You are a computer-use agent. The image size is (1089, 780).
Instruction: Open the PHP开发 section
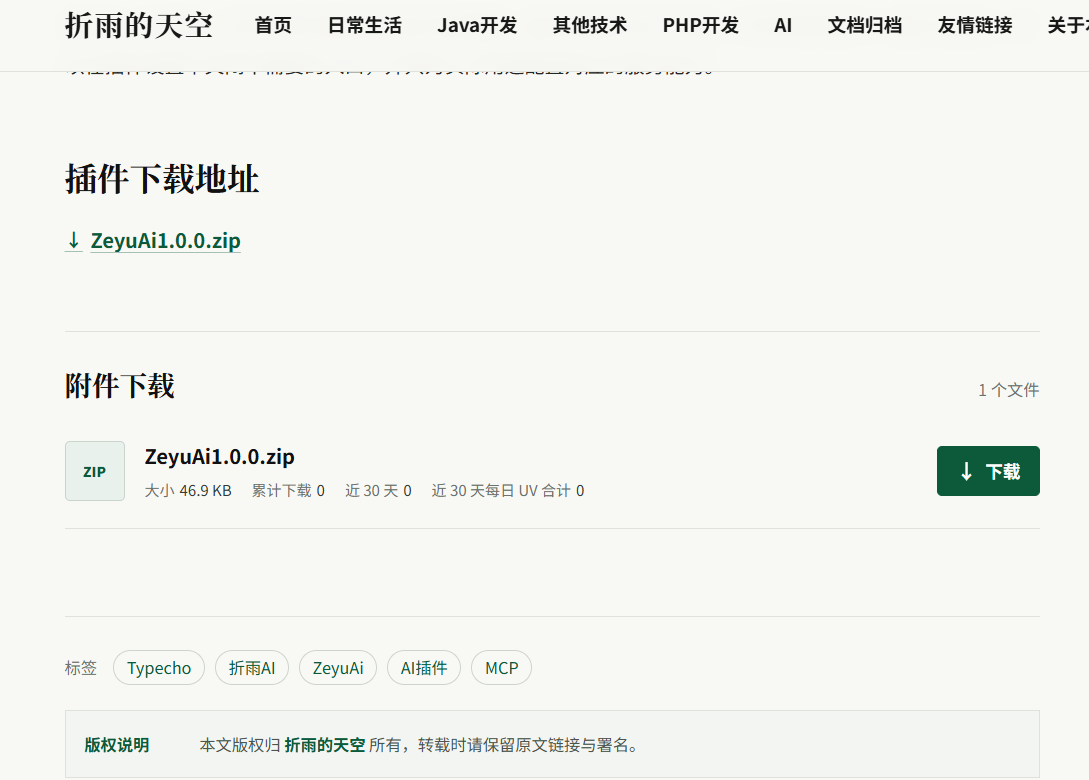coord(700,26)
